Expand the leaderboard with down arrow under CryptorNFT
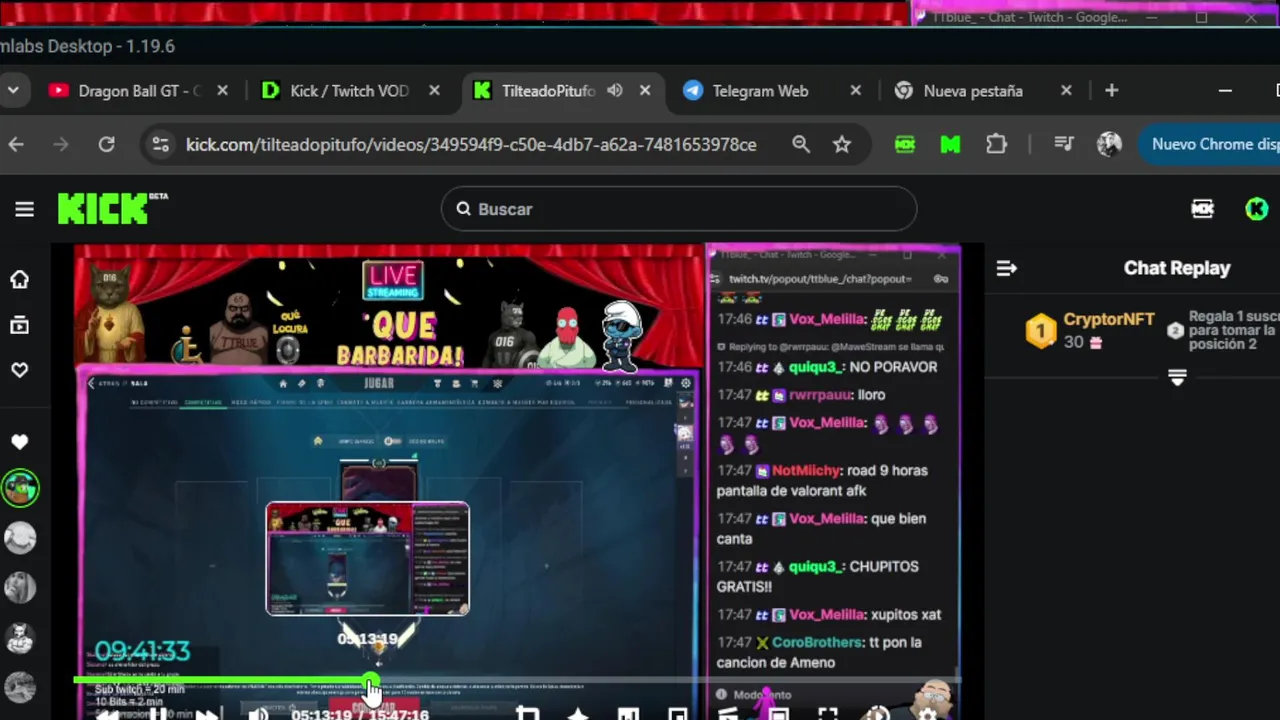The width and height of the screenshot is (1280, 720). [x=1177, y=378]
